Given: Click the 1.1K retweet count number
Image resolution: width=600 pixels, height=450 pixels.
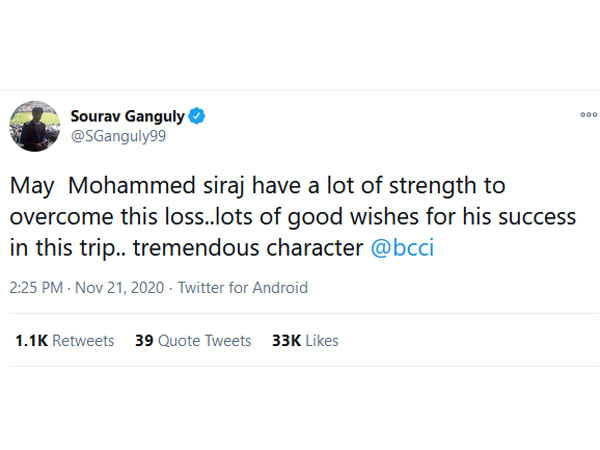Looking at the screenshot, I should 30,341.
